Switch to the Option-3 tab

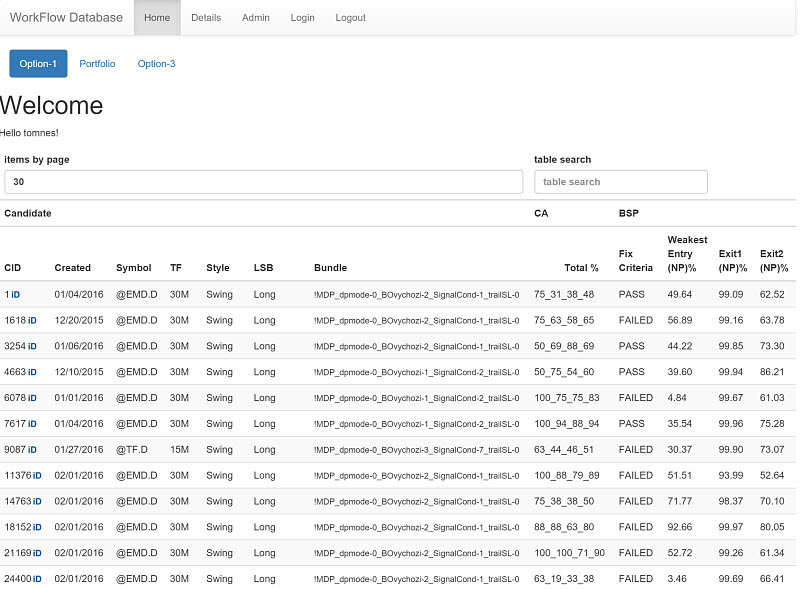[156, 64]
